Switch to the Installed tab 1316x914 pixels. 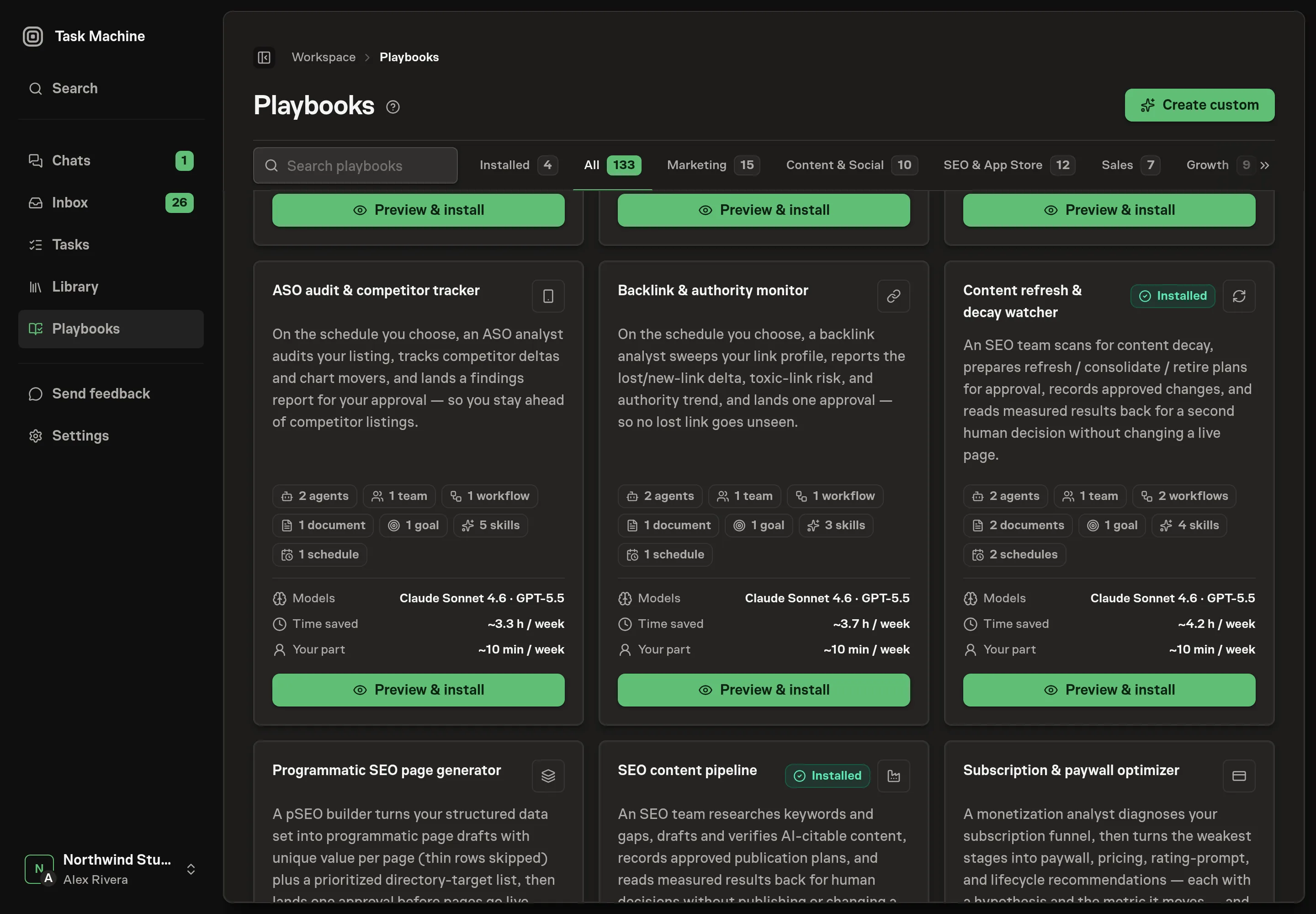click(x=518, y=165)
